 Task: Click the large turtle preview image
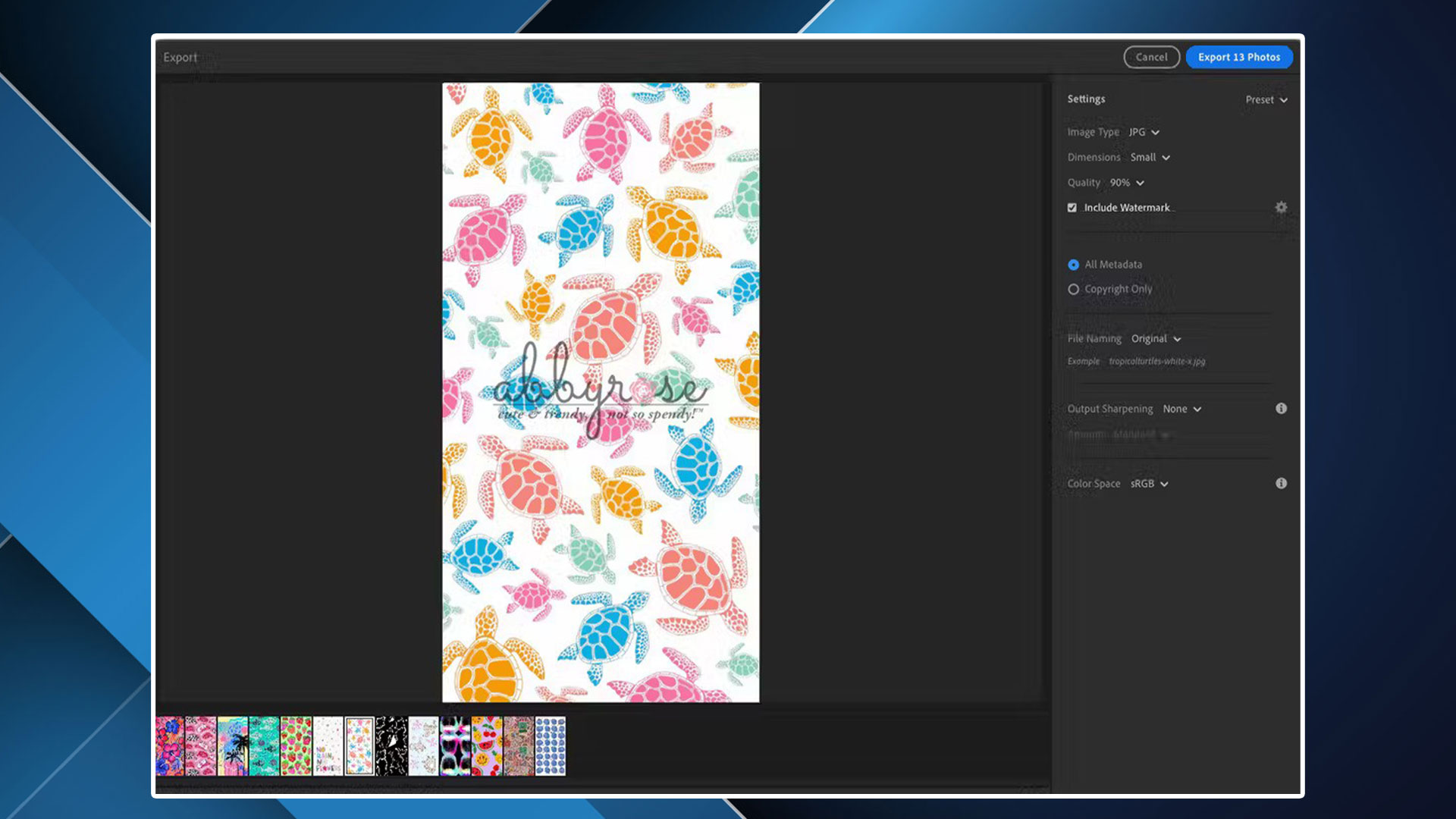601,393
